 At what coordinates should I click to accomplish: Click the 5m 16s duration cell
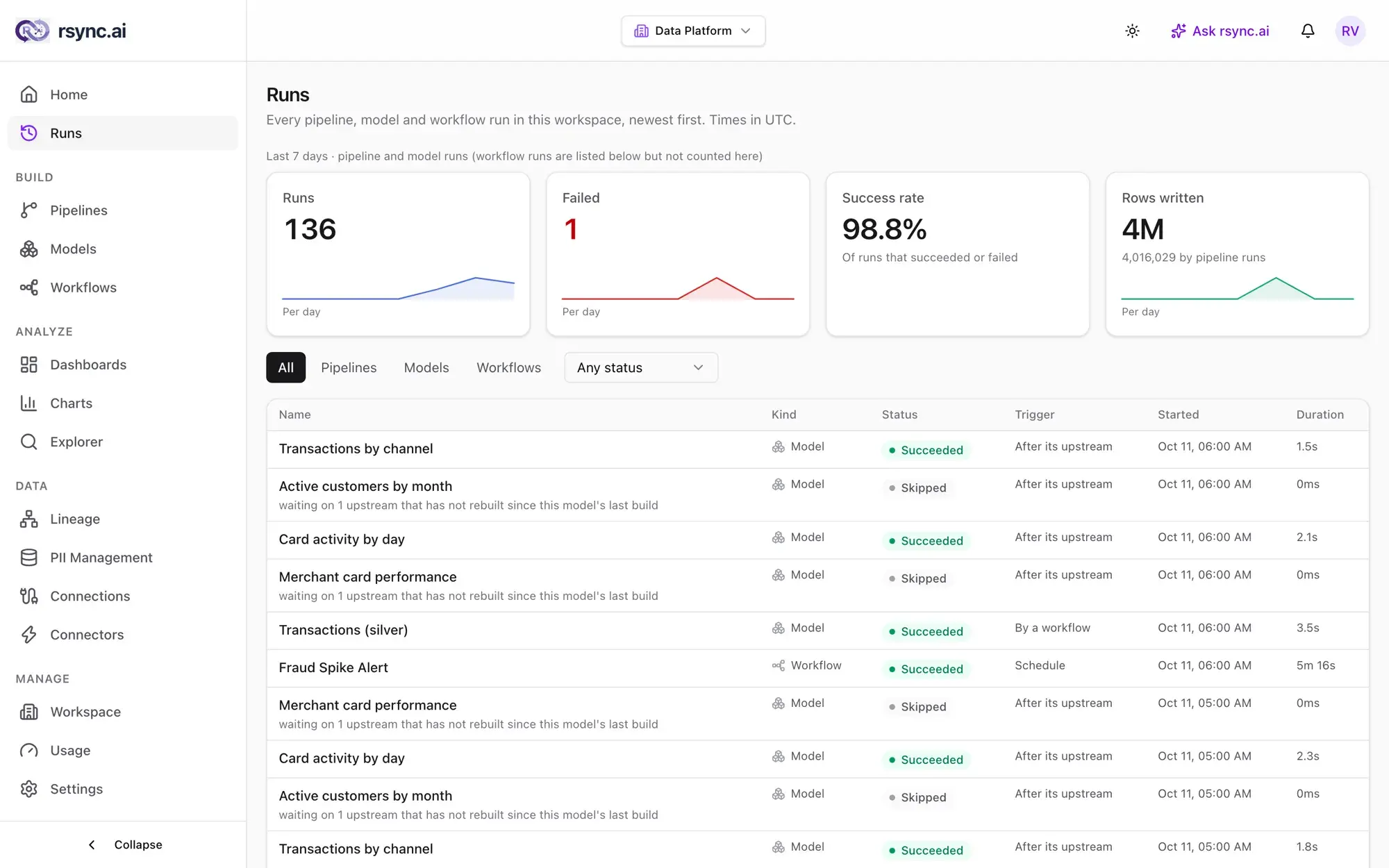(x=1315, y=665)
